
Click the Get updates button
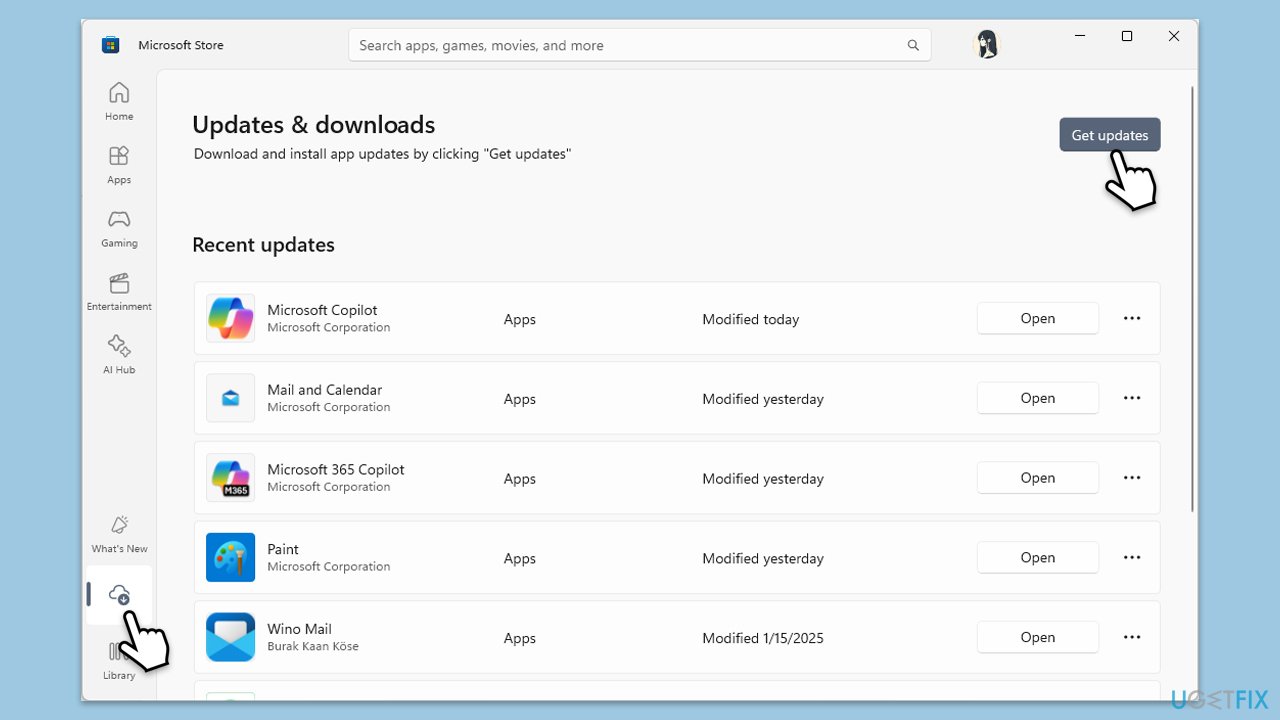(1110, 135)
